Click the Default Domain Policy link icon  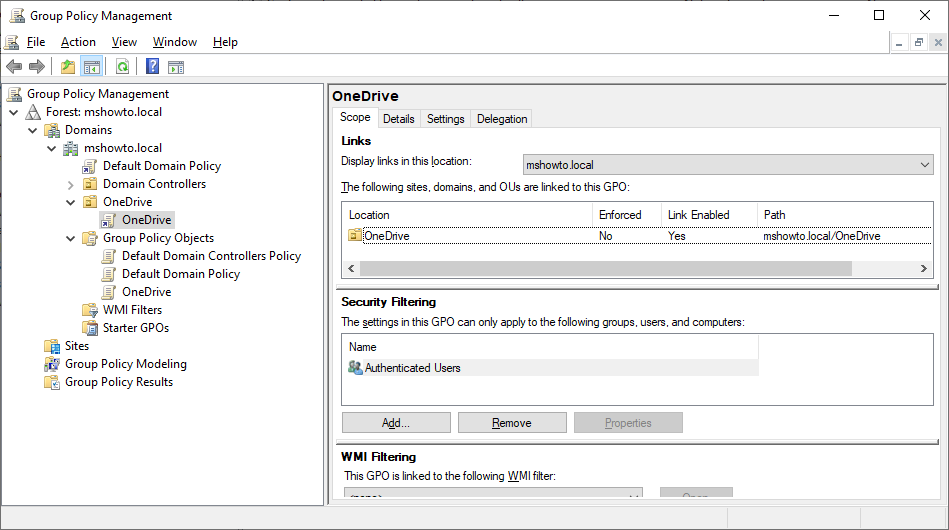click(x=90, y=166)
